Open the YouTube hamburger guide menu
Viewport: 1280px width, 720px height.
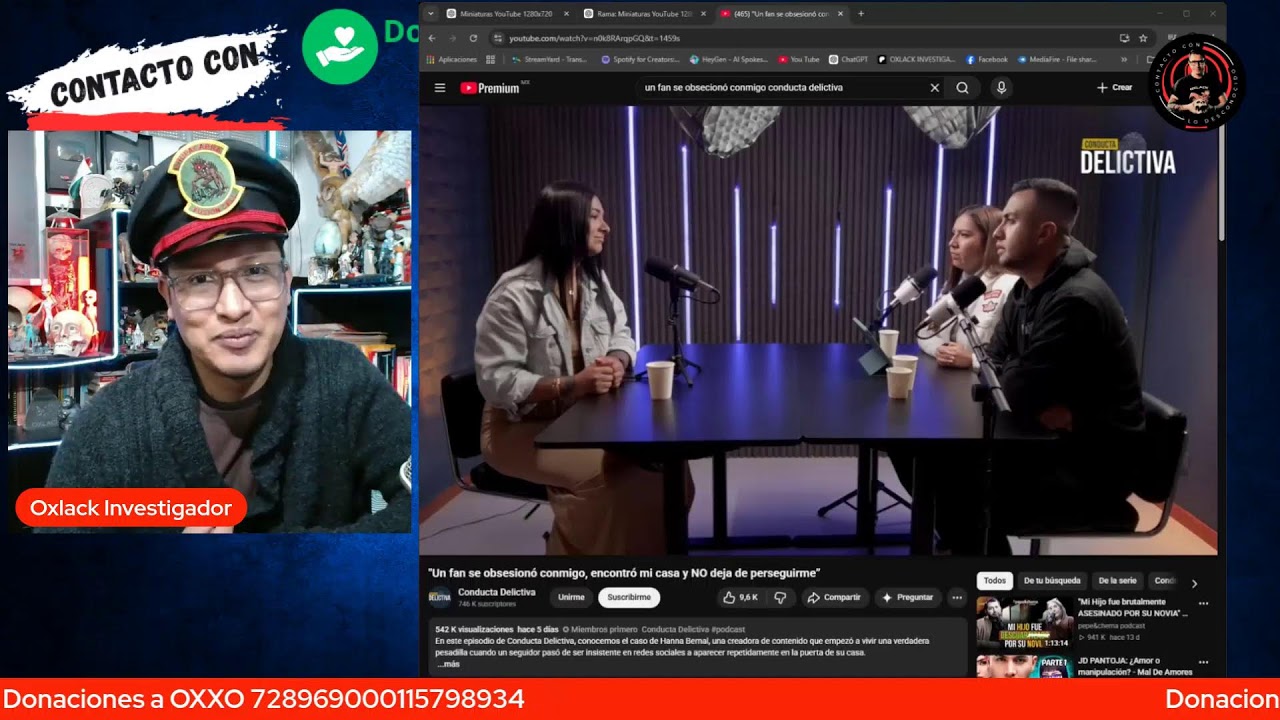(439, 88)
